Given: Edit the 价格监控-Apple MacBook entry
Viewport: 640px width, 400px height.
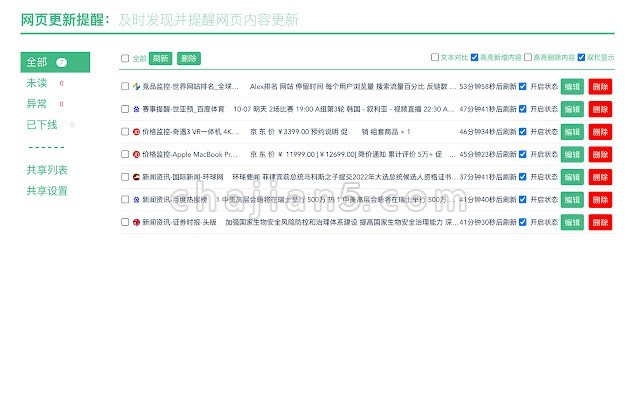Looking at the screenshot, I should (572, 154).
